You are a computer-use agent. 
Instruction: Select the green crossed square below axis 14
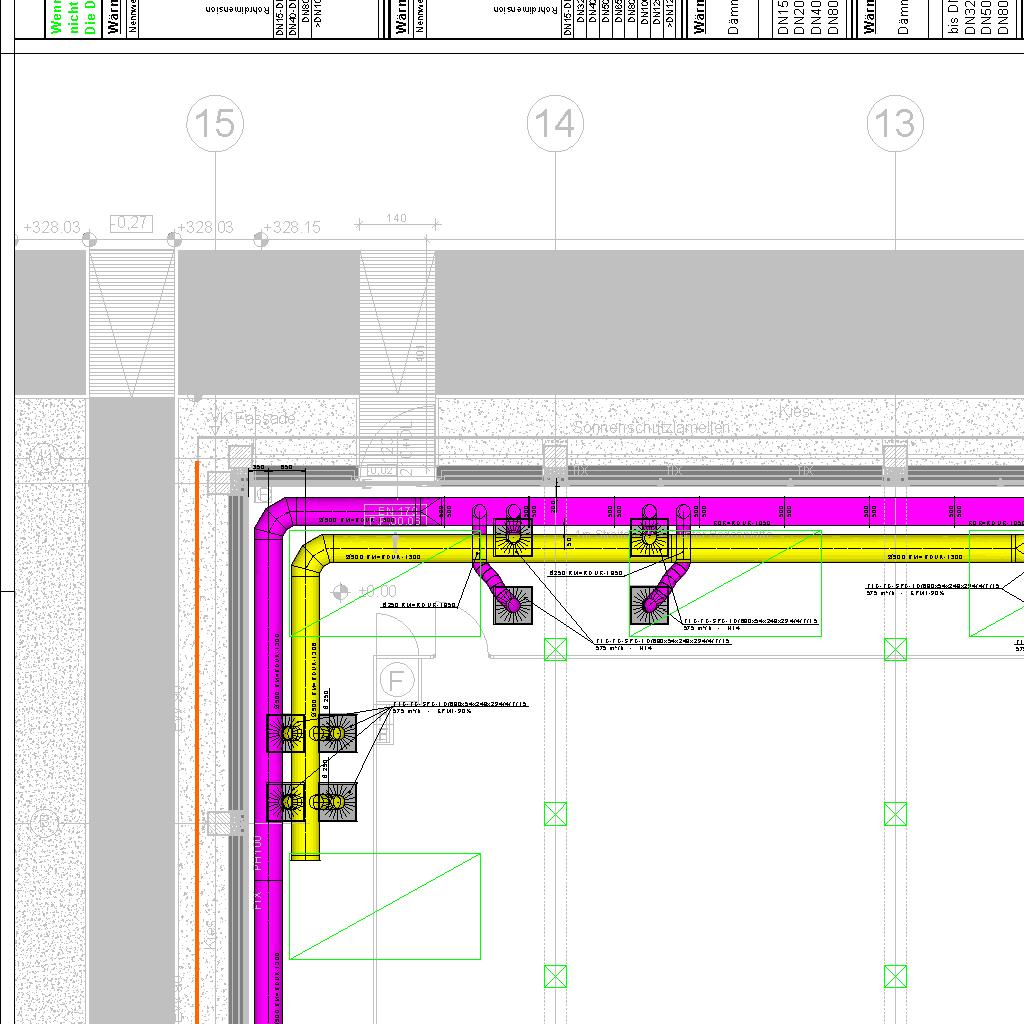click(x=555, y=649)
